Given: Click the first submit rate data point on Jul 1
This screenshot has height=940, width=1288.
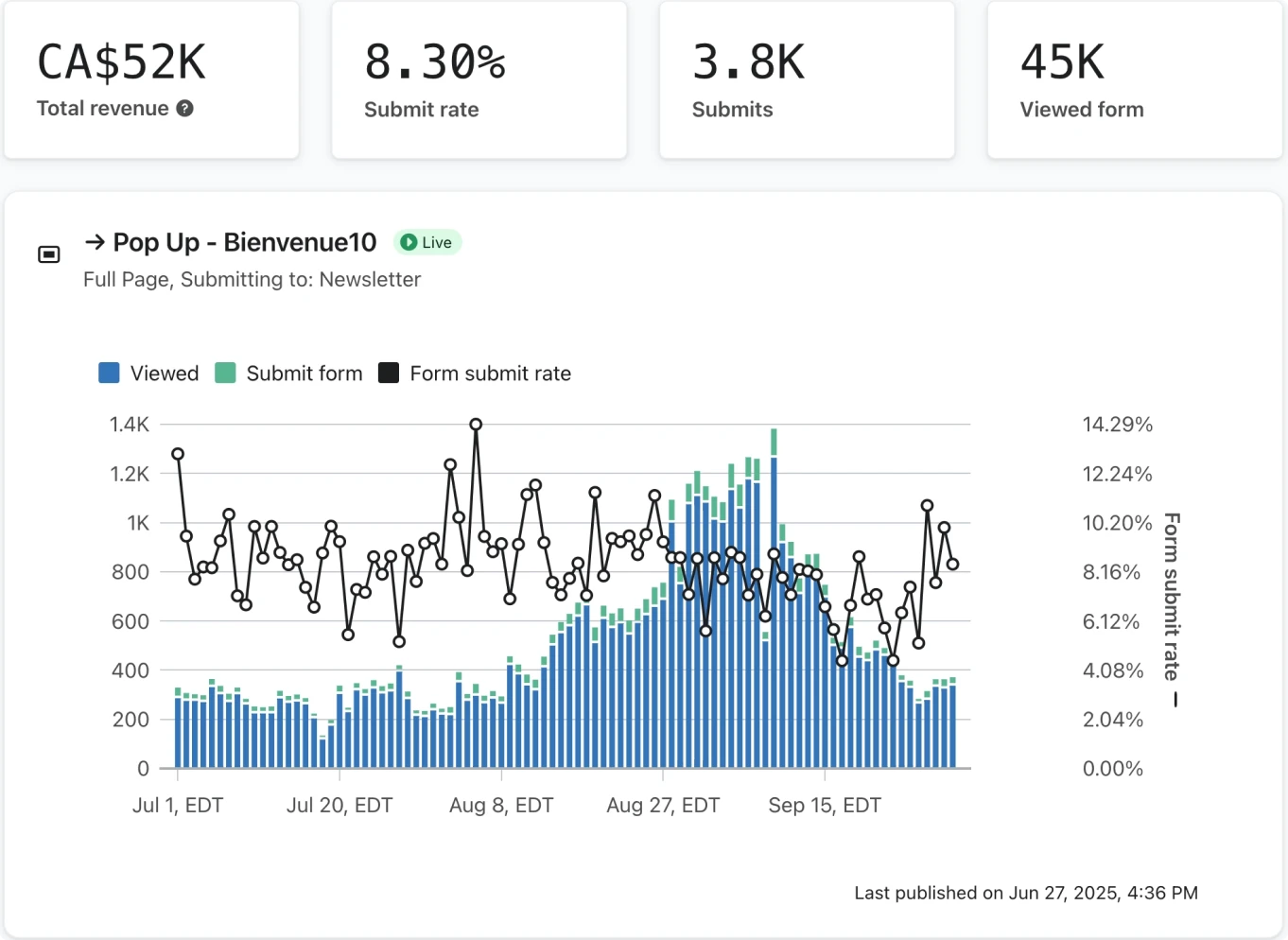Looking at the screenshot, I should click(x=178, y=454).
